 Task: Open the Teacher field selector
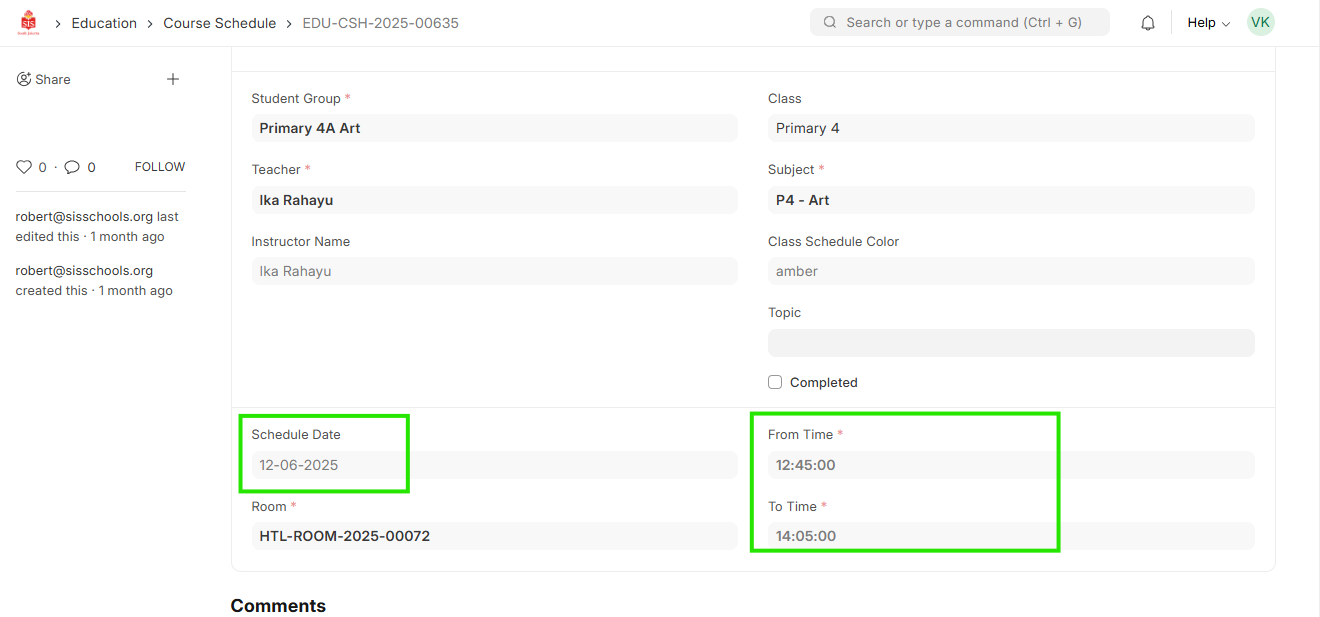tap(494, 200)
